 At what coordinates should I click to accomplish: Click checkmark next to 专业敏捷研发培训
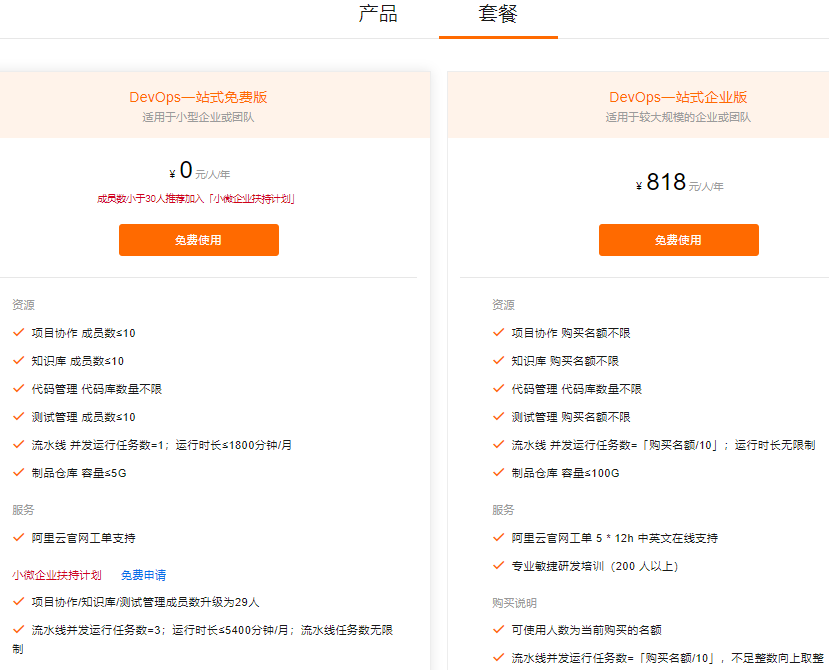(499, 566)
